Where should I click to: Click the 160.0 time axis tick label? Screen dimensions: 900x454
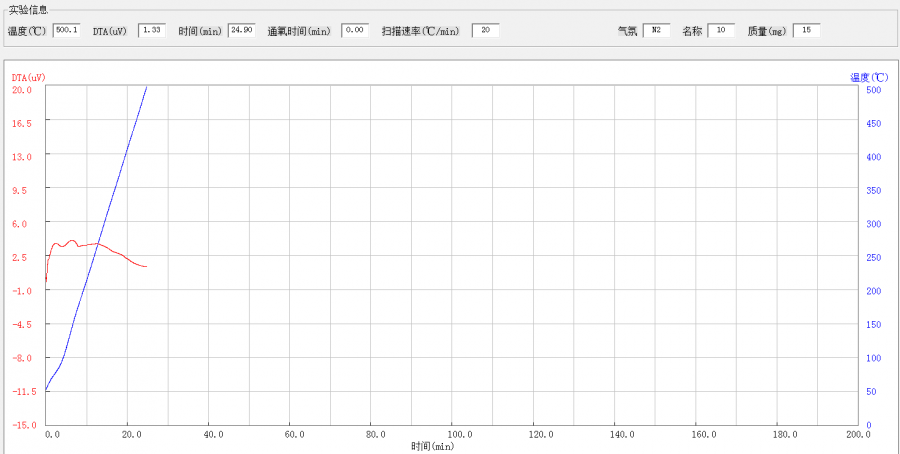tap(704, 435)
